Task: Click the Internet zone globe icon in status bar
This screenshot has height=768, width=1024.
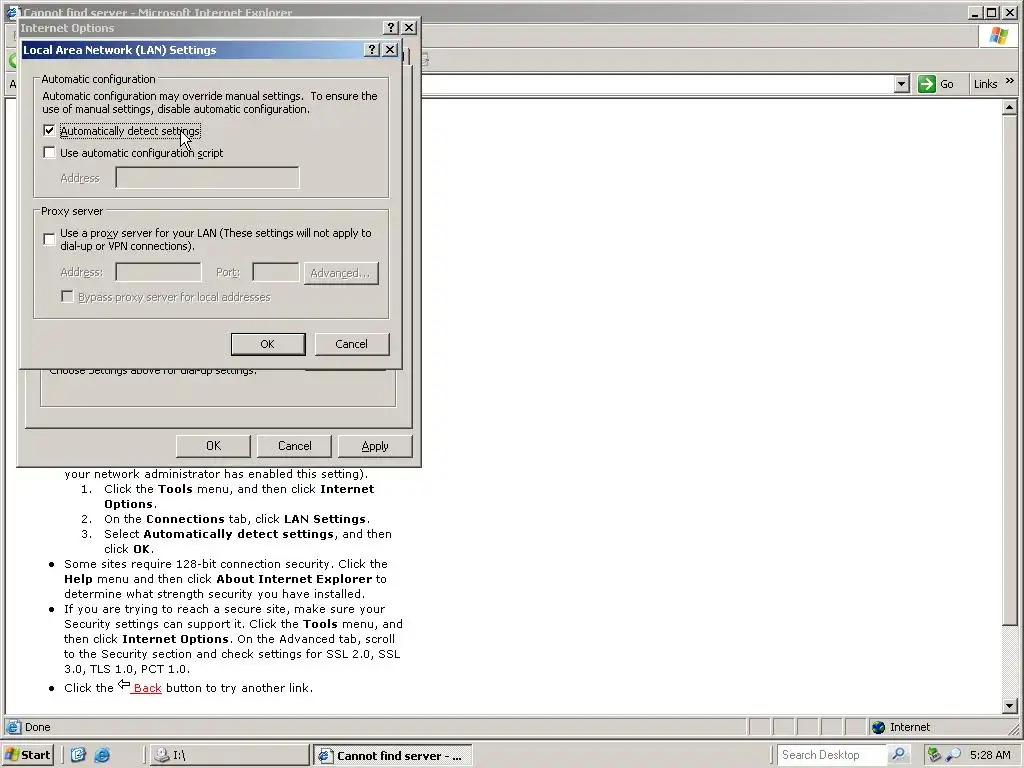Action: (x=878, y=727)
